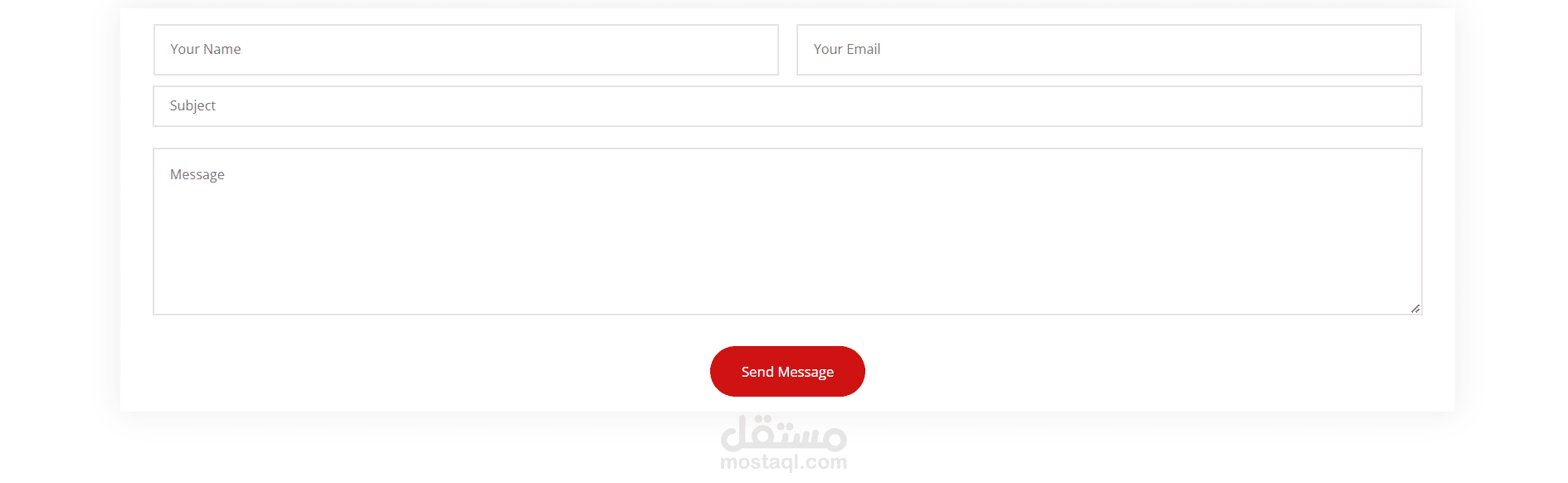
Task: Submit the form with Send Message
Action: point(787,372)
